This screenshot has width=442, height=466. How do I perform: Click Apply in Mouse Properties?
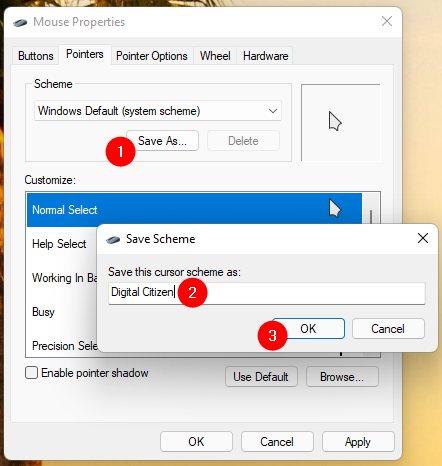[358, 442]
